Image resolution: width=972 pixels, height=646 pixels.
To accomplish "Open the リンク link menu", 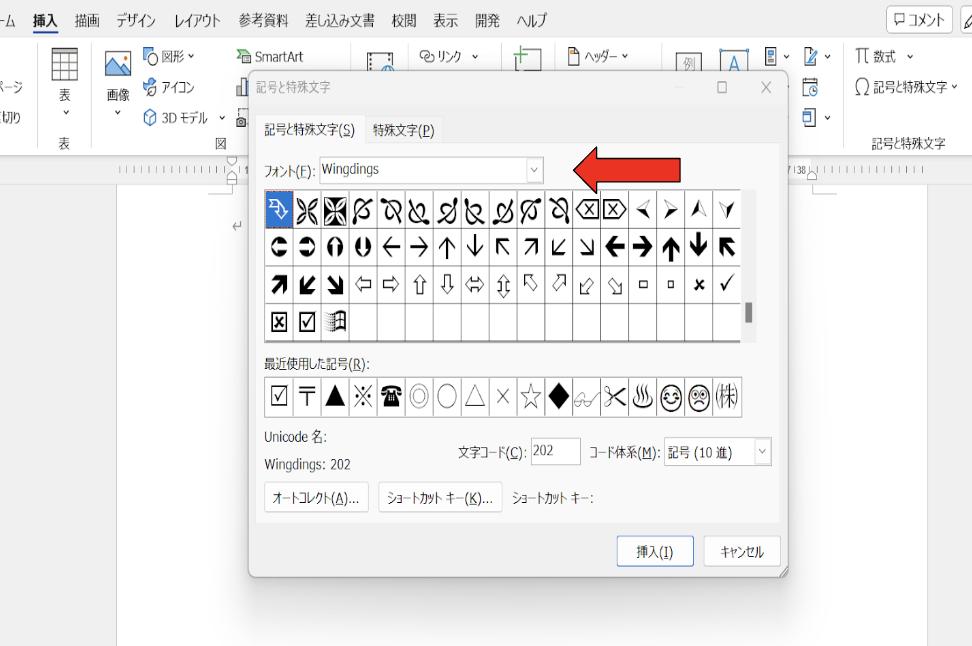I will [x=449, y=57].
